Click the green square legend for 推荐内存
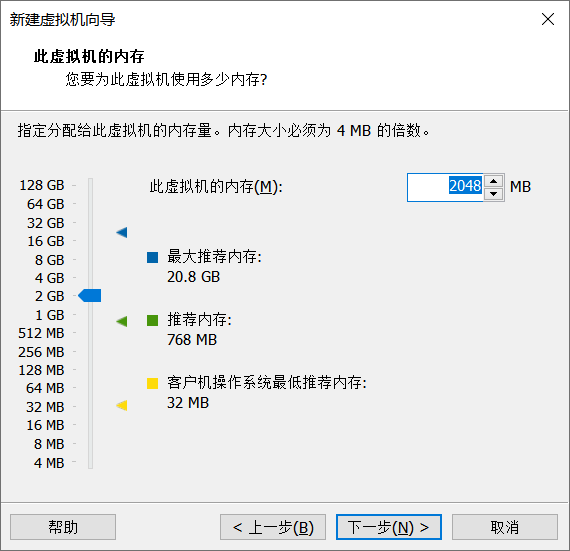Screen dimensions: 570x551 pos(152,320)
